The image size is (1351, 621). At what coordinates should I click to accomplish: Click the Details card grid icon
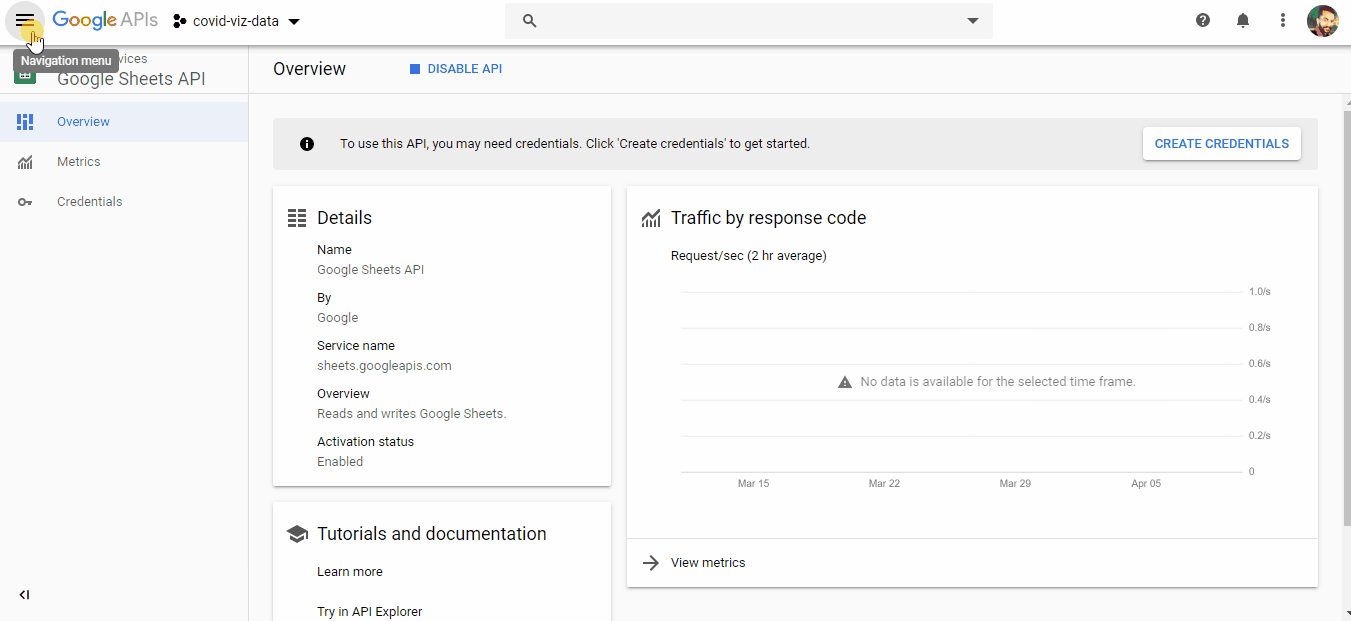tap(296, 218)
